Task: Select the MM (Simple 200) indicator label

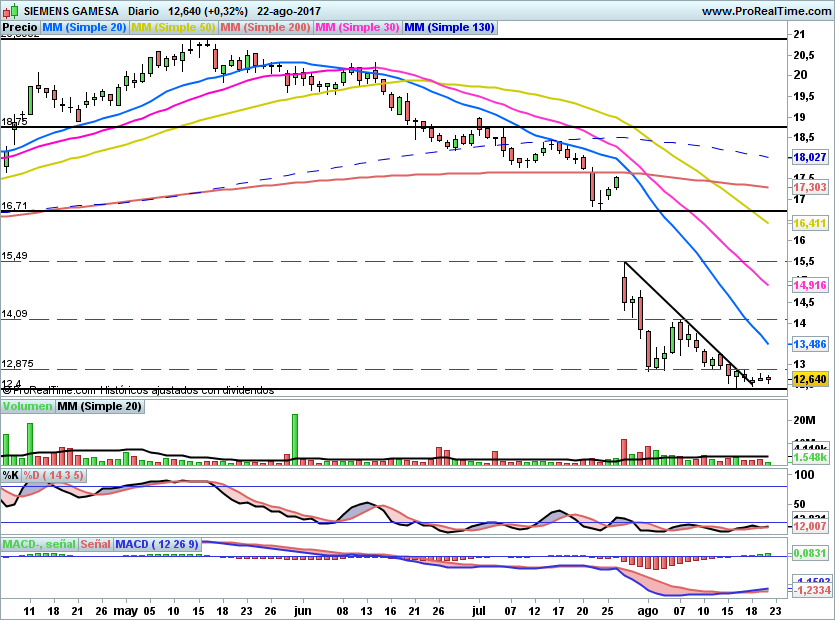Action: click(265, 28)
